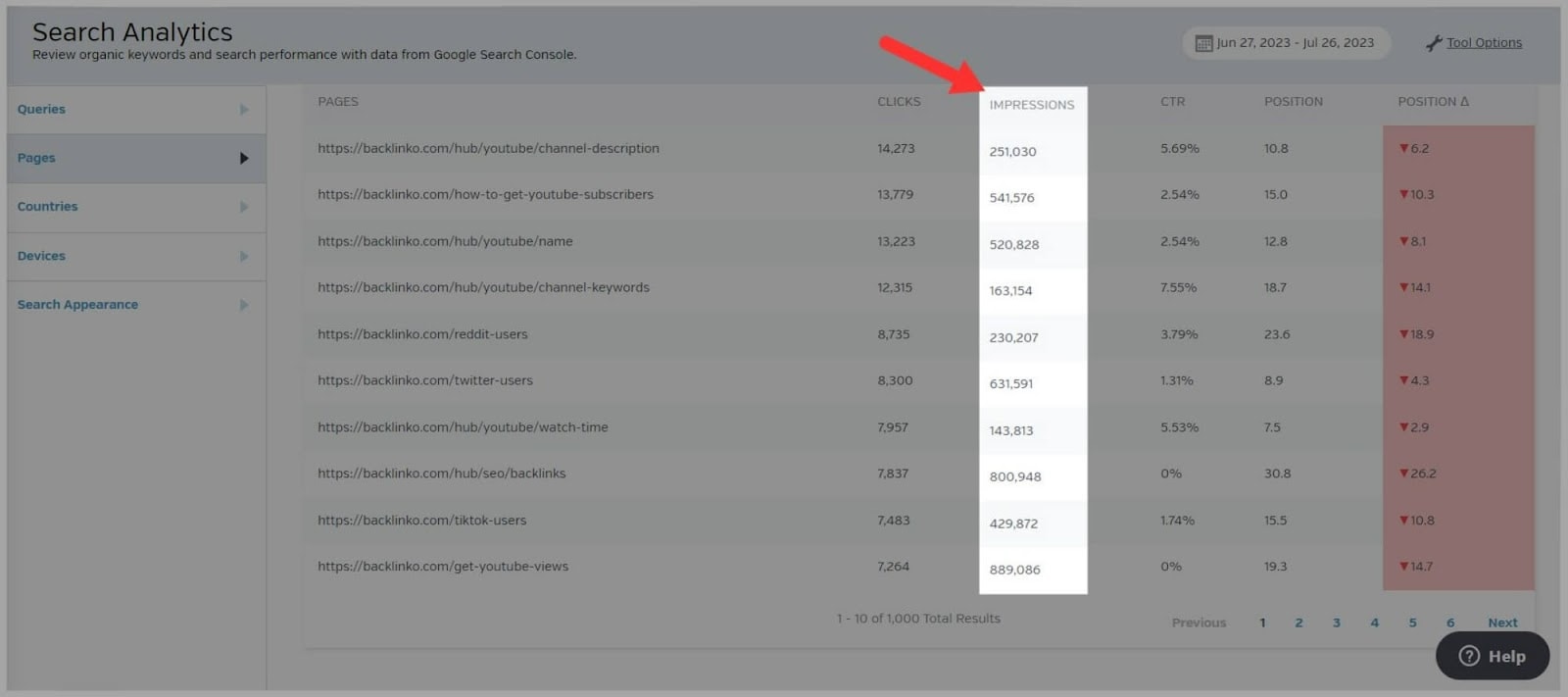Sort table by Clicks column
This screenshot has height=697, width=1568.
pos(898,102)
